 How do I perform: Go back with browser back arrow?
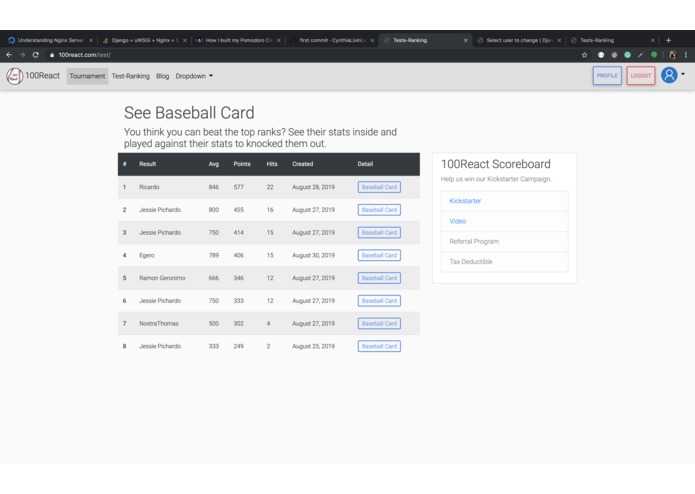(x=9, y=55)
